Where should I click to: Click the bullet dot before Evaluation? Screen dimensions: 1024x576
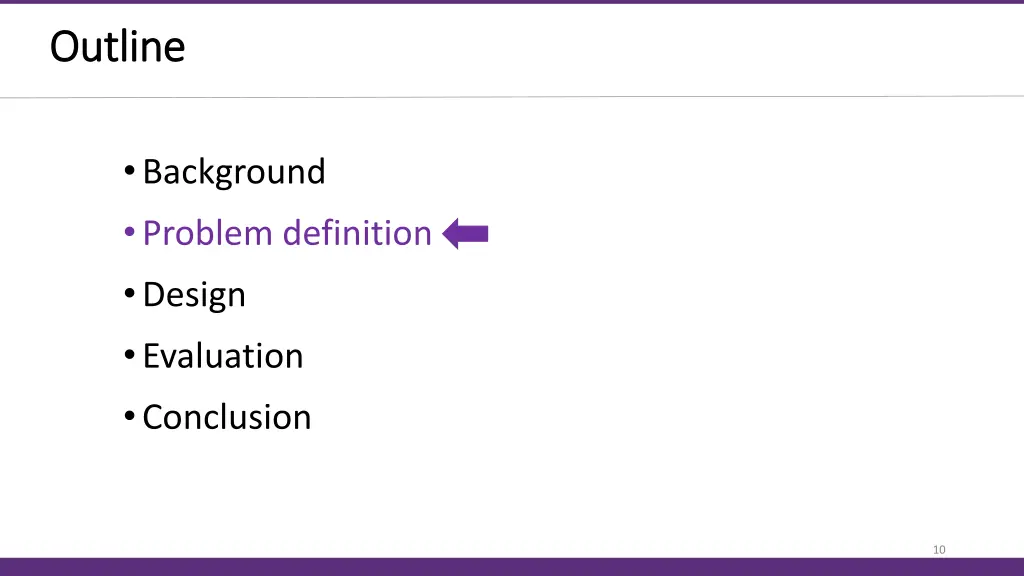[x=129, y=355]
